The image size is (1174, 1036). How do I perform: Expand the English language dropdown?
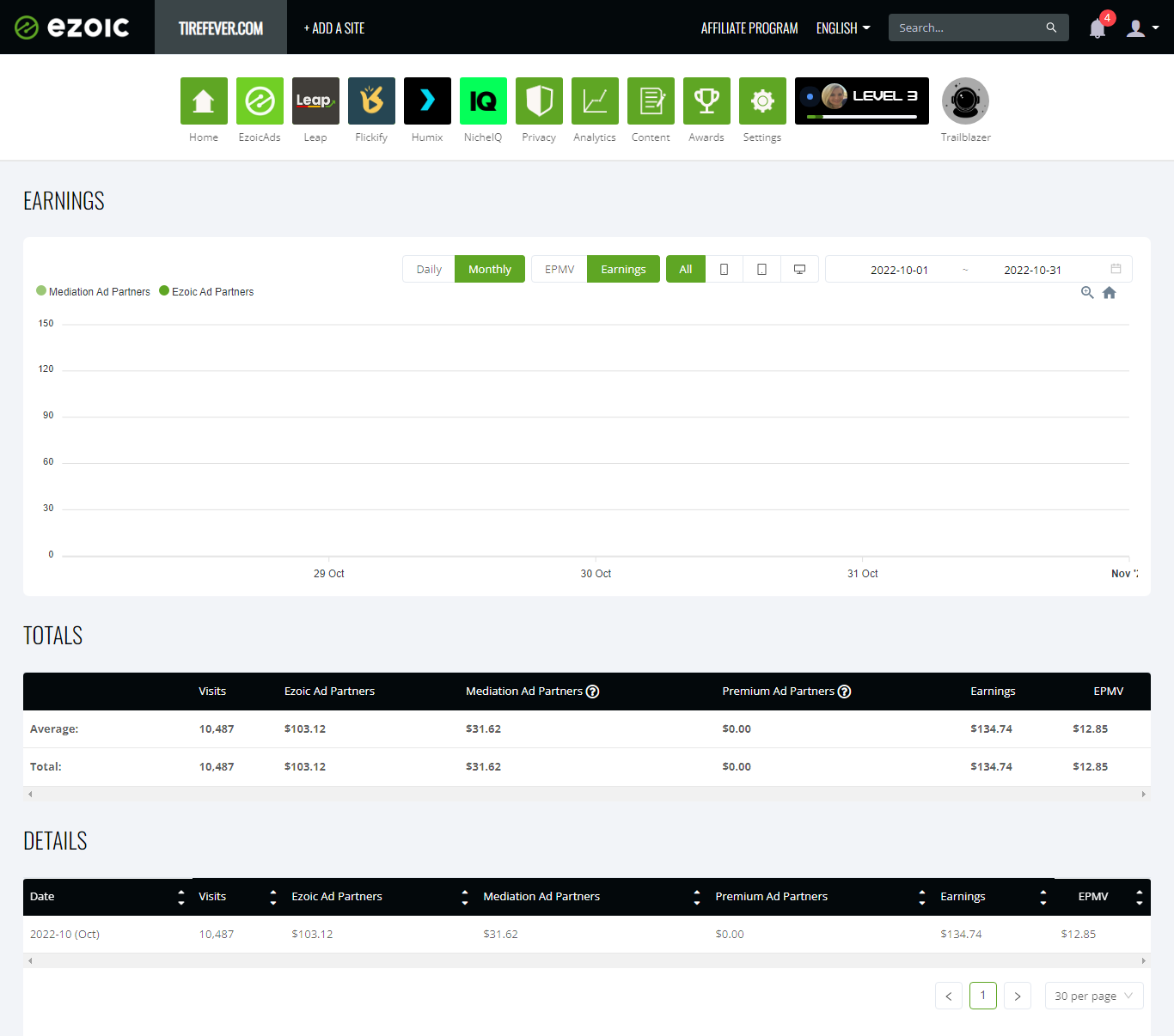point(843,28)
